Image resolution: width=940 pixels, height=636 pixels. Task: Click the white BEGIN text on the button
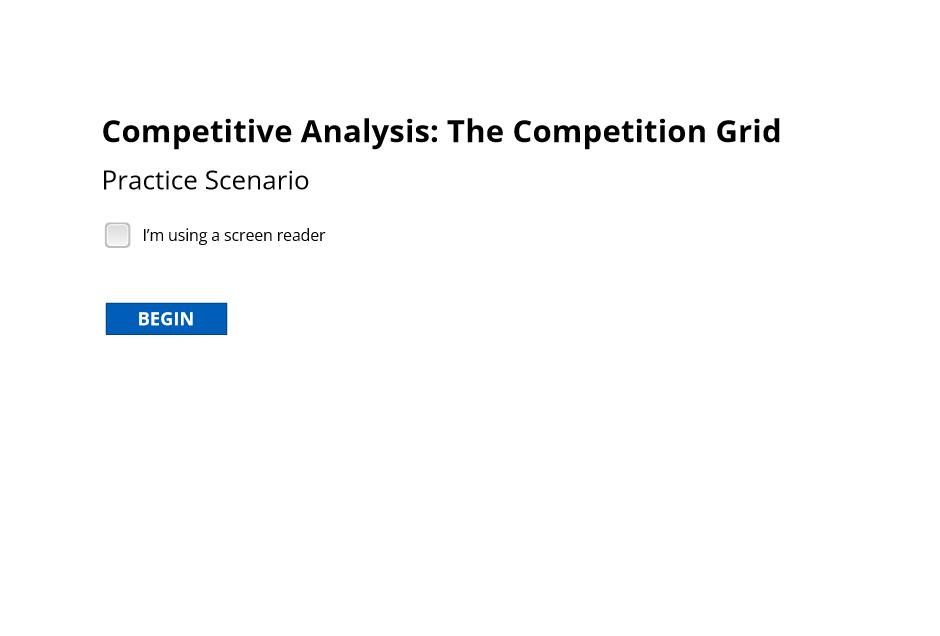click(166, 319)
